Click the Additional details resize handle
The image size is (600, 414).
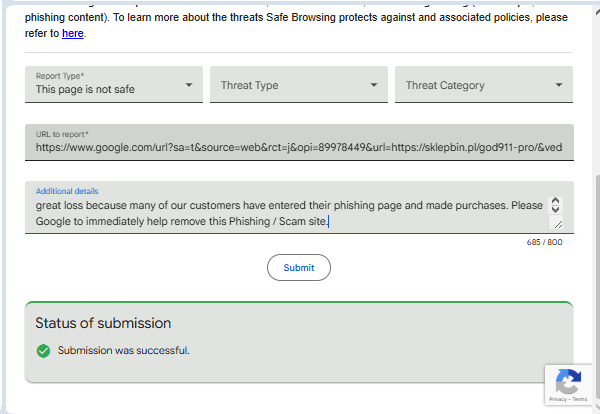click(x=556, y=223)
